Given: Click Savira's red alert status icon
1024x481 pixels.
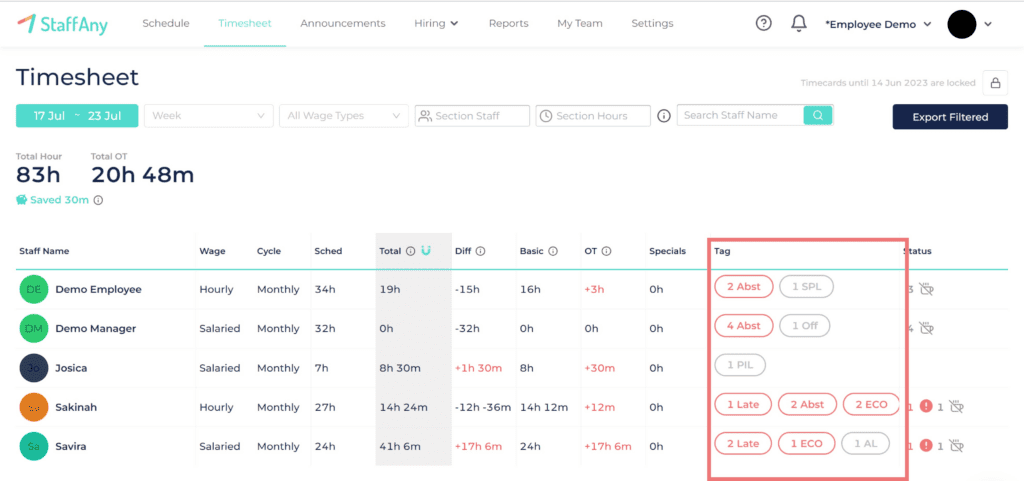Looking at the screenshot, I should [925, 446].
